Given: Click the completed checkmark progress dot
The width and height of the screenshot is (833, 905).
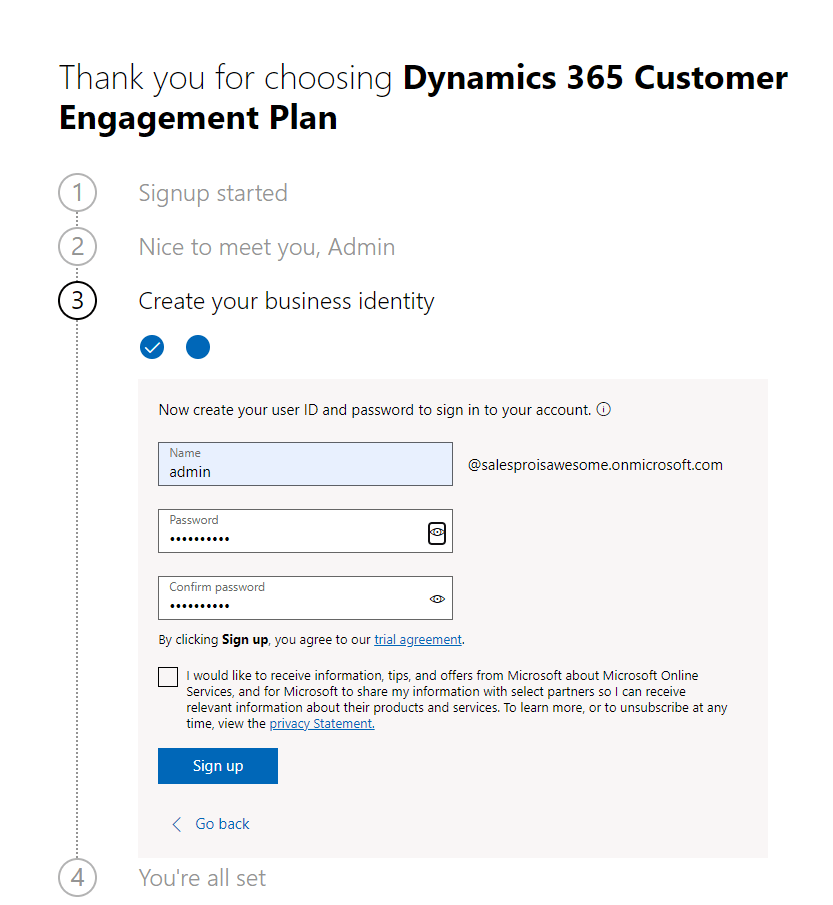Looking at the screenshot, I should point(152,347).
